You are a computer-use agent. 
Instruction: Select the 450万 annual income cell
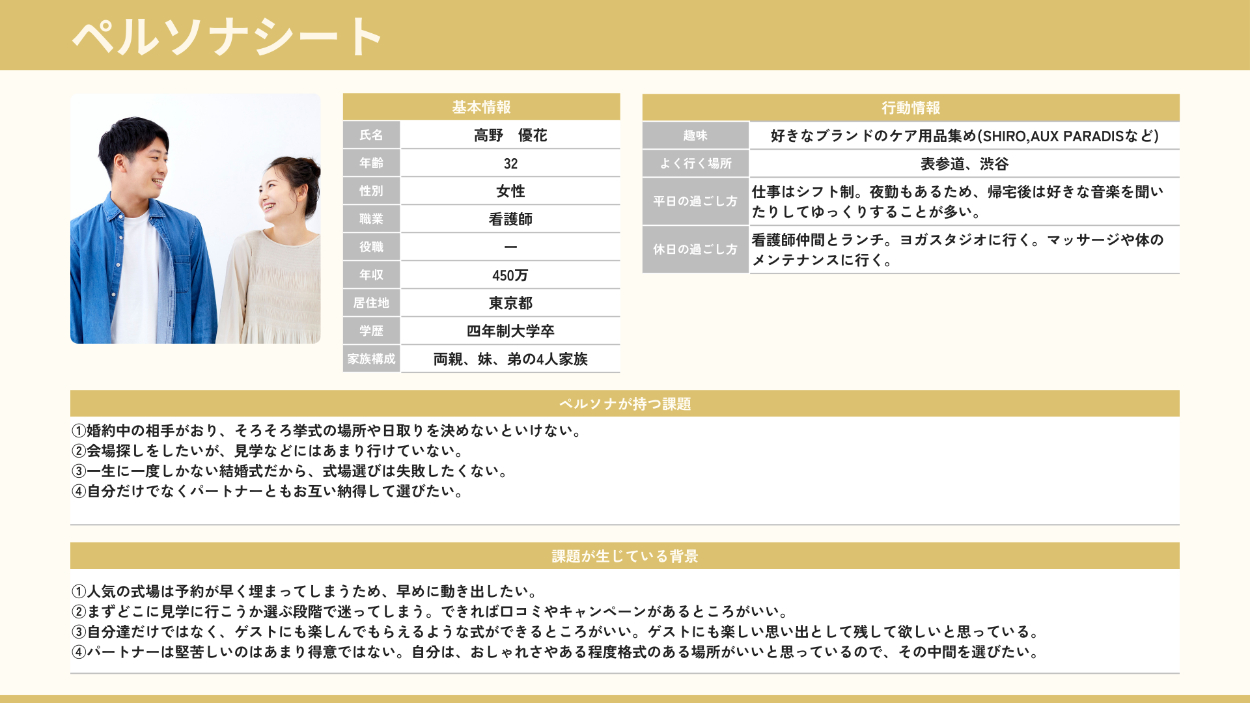click(510, 275)
